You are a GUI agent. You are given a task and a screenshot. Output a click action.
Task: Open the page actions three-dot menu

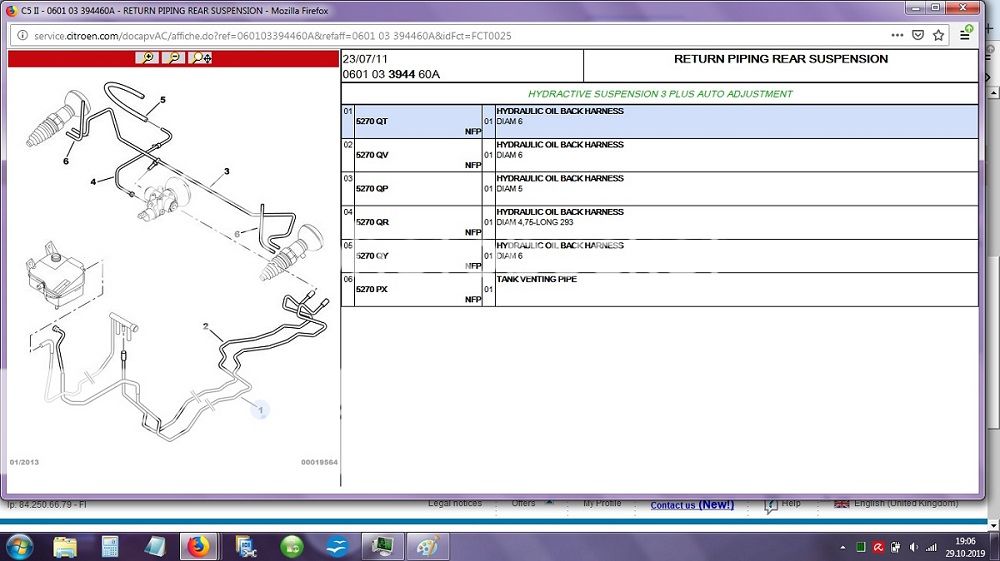[896, 35]
